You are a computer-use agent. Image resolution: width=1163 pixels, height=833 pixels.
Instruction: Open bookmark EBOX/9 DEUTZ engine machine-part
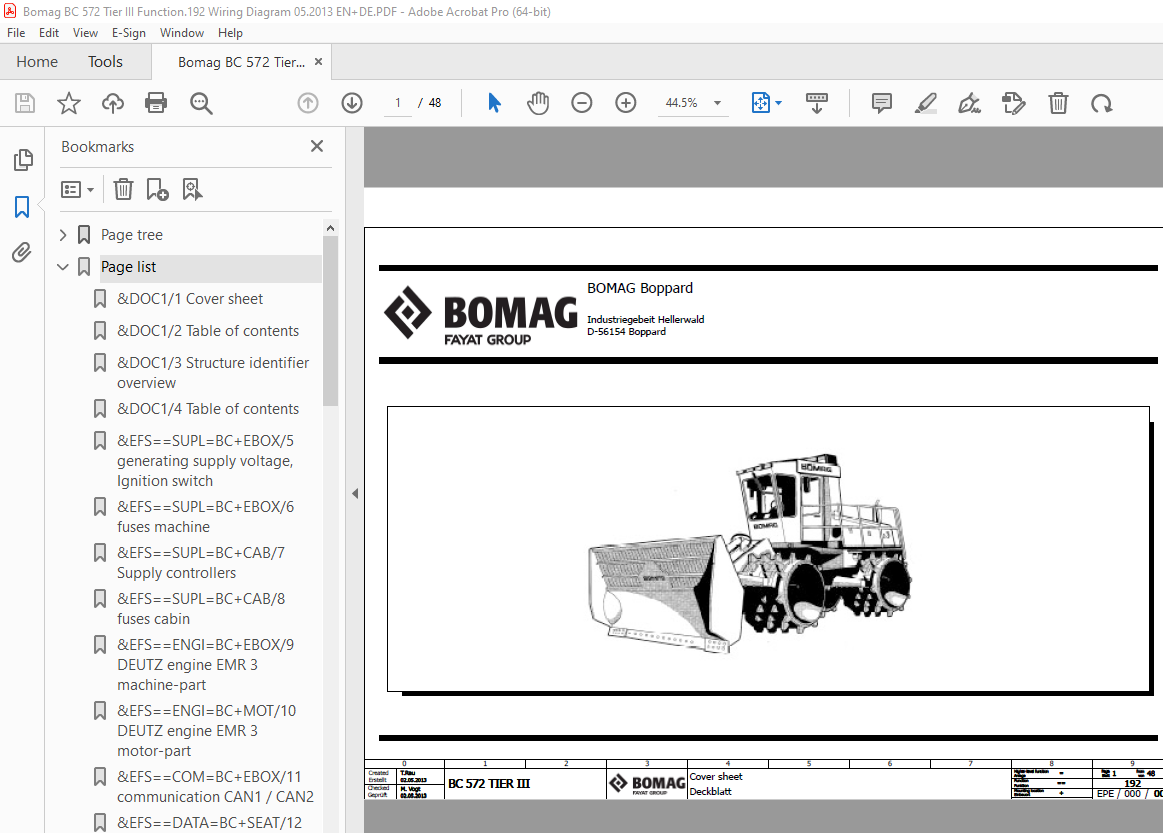tap(205, 665)
